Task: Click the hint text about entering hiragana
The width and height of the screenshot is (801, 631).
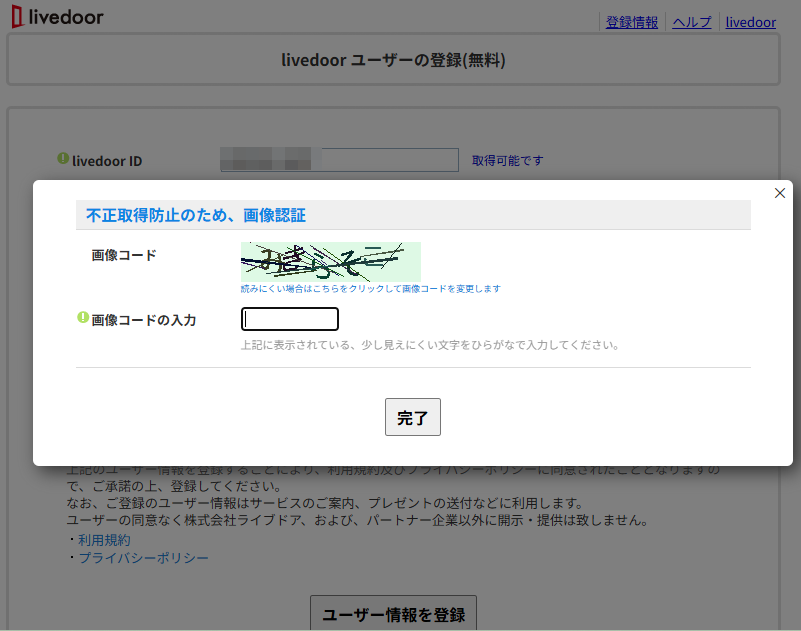Action: [430, 345]
